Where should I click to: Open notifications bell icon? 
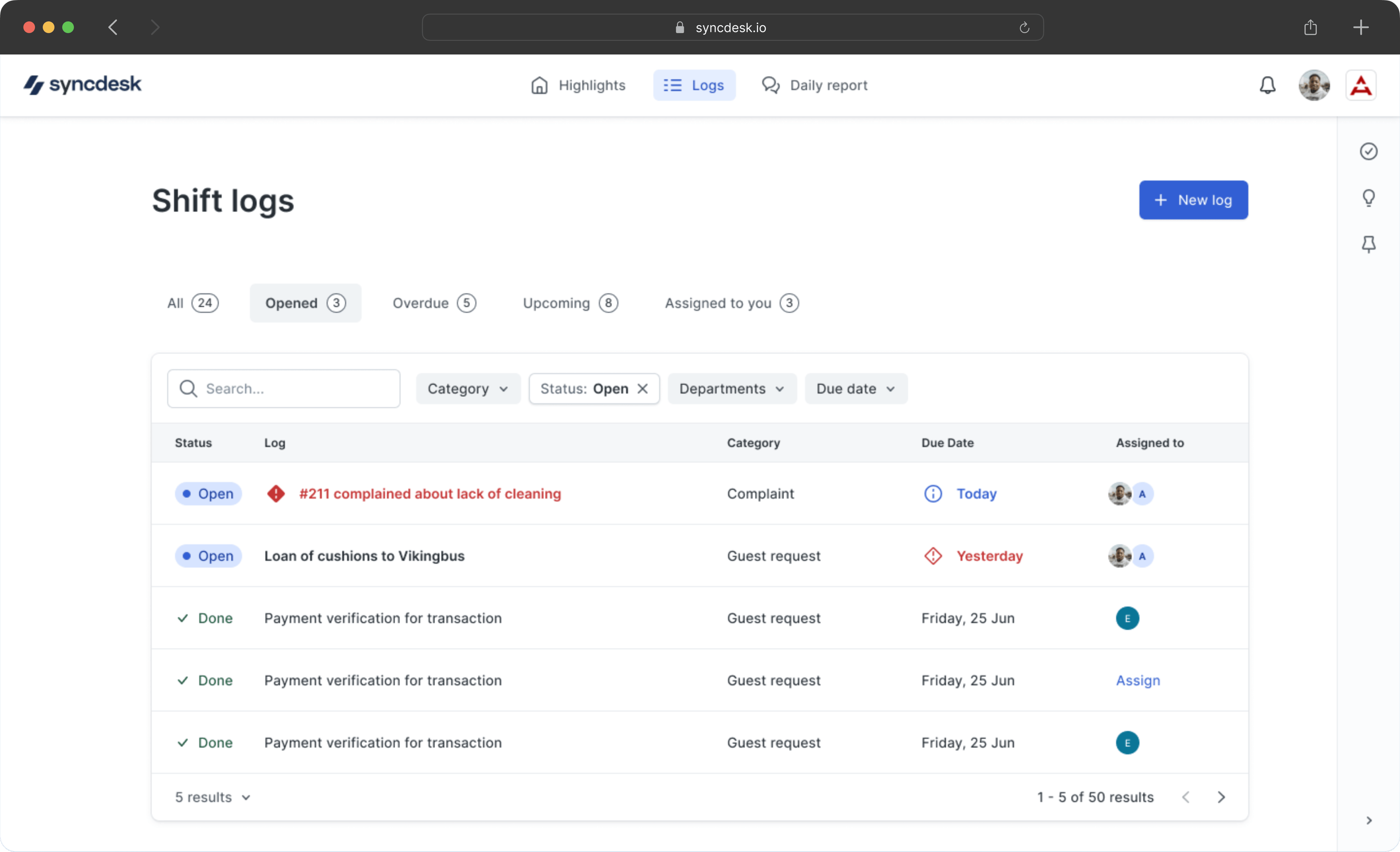tap(1267, 85)
